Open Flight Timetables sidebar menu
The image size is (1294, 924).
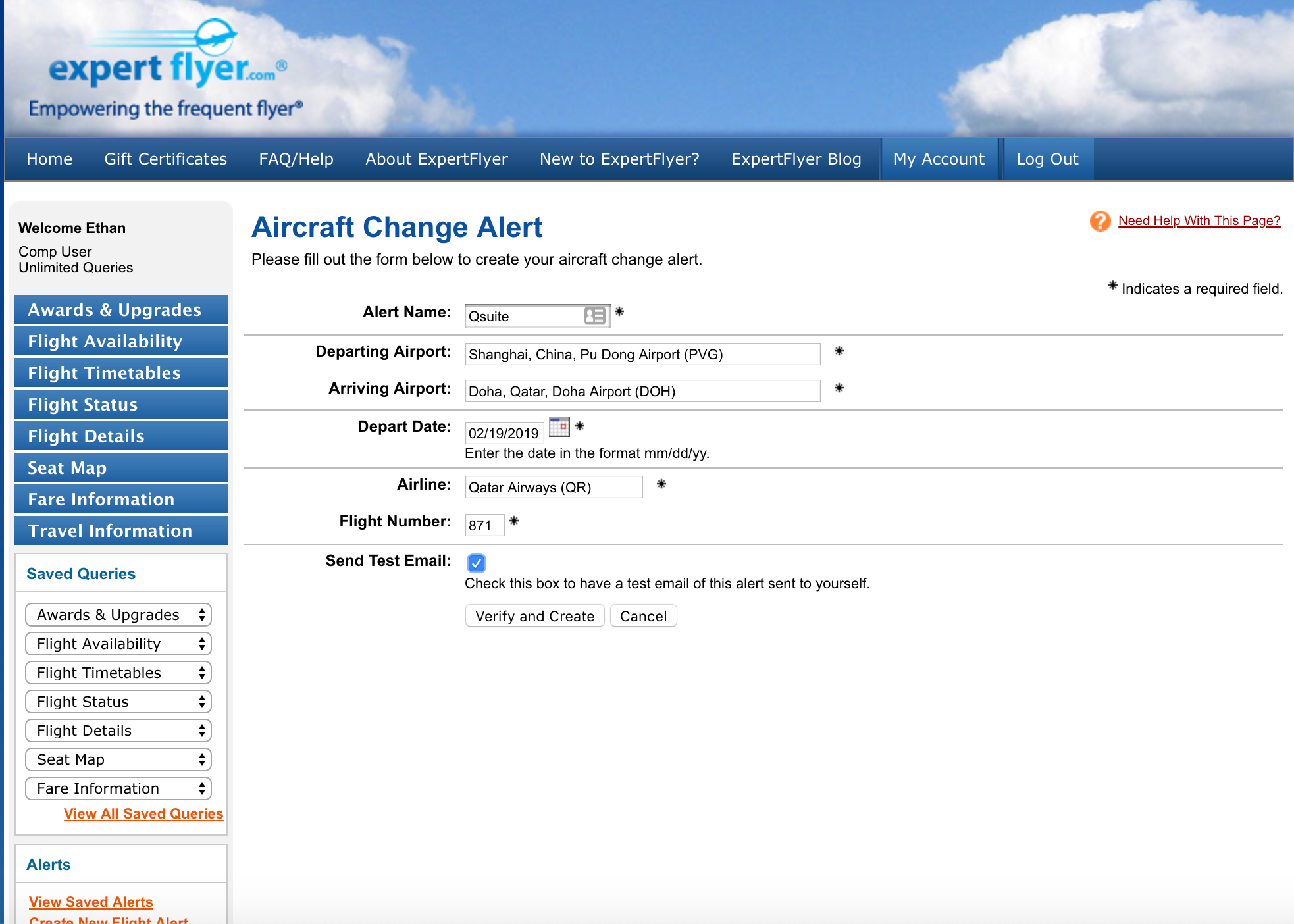[x=121, y=372]
